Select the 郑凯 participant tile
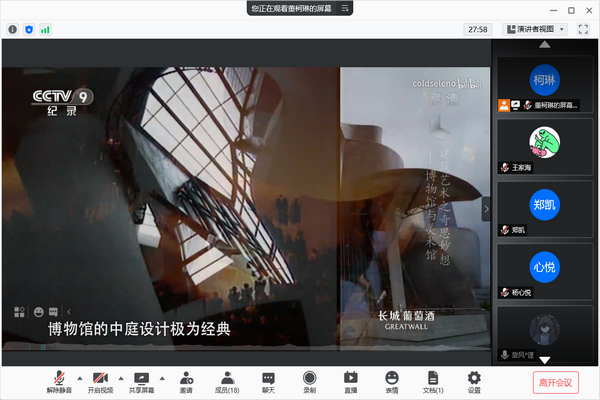 coord(545,209)
